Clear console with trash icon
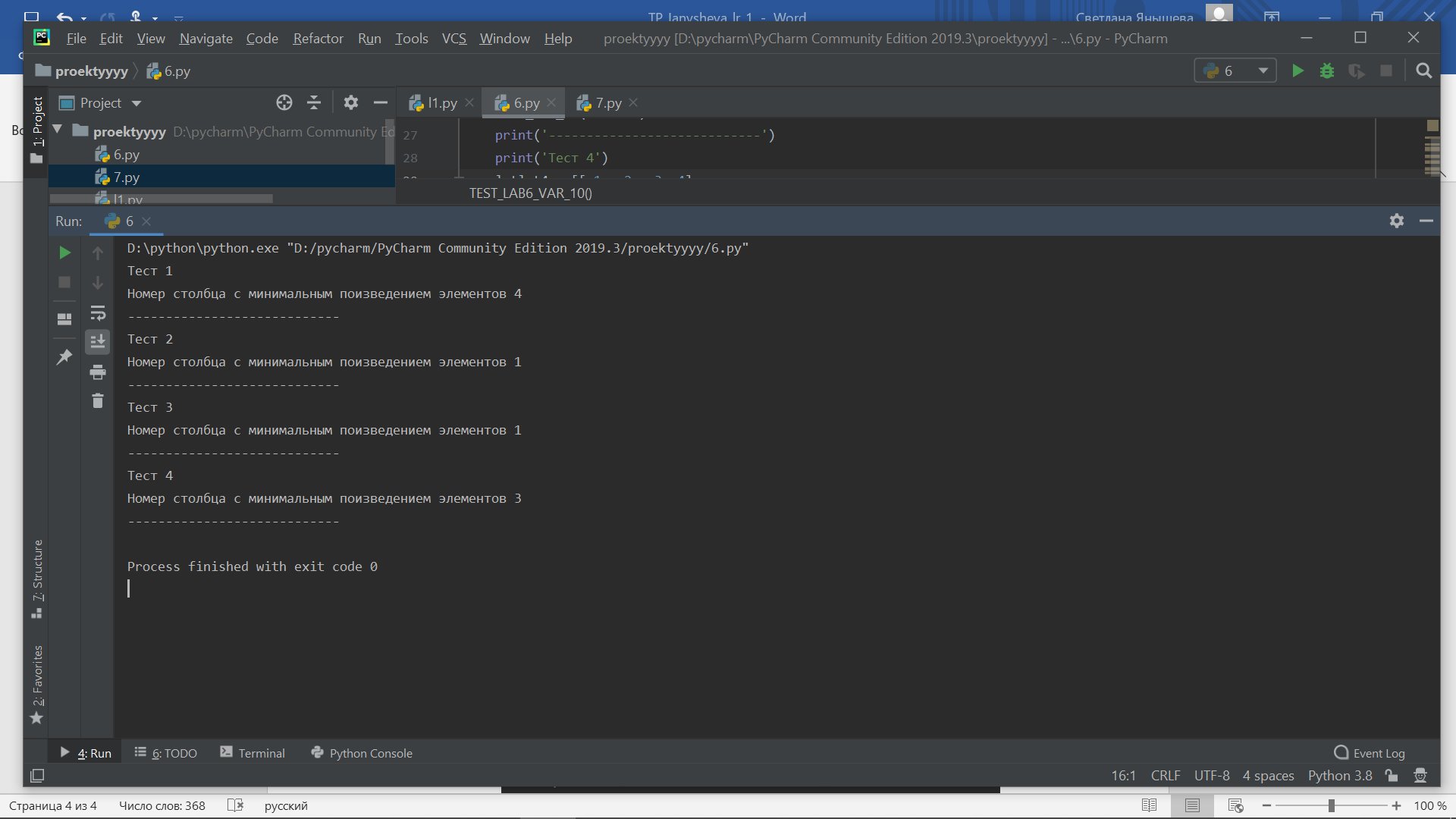 98,400
